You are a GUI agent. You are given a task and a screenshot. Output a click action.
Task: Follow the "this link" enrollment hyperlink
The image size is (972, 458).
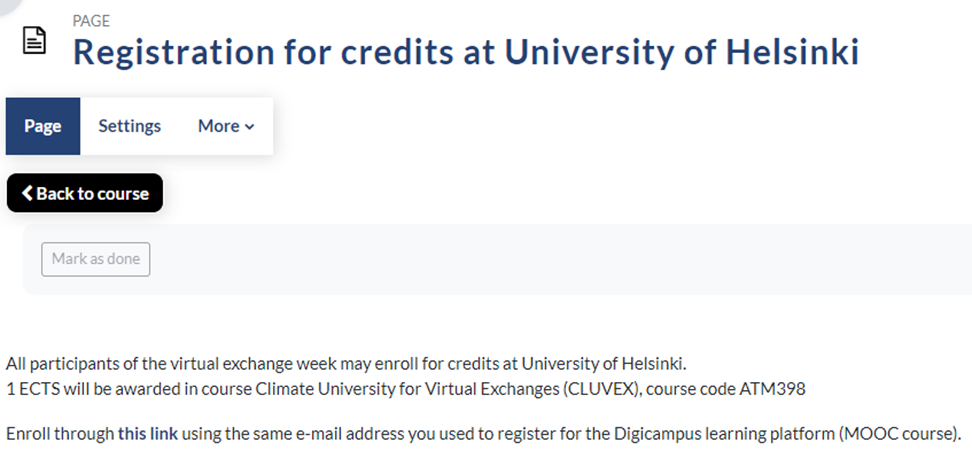(x=146, y=434)
